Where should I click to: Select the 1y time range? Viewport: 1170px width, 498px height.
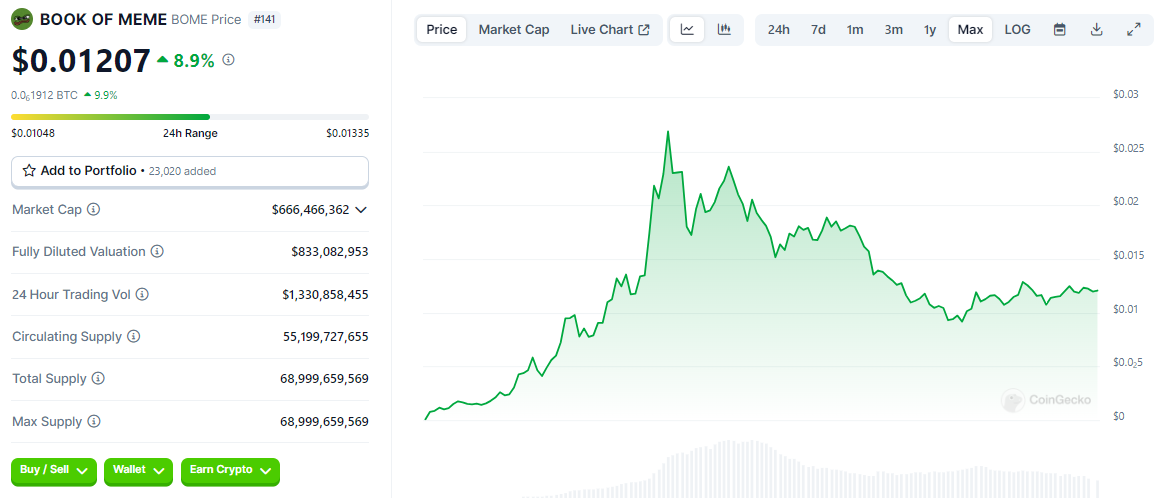click(930, 30)
